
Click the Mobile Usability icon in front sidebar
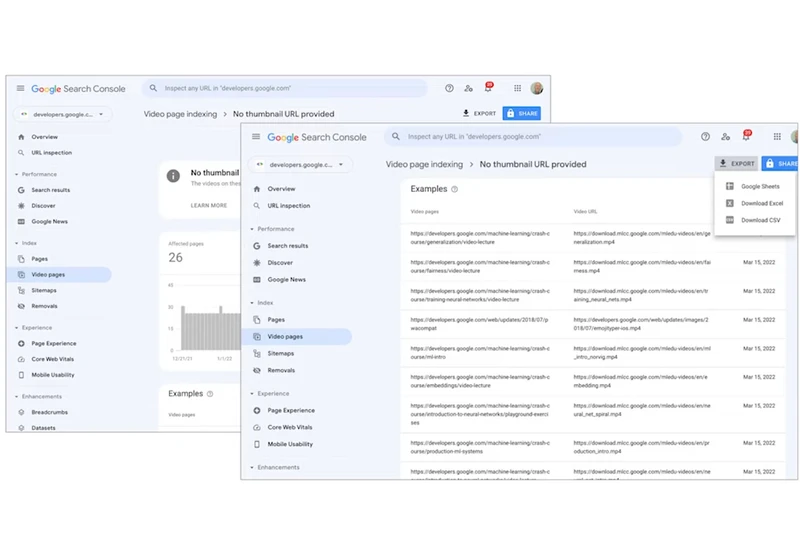(x=257, y=444)
